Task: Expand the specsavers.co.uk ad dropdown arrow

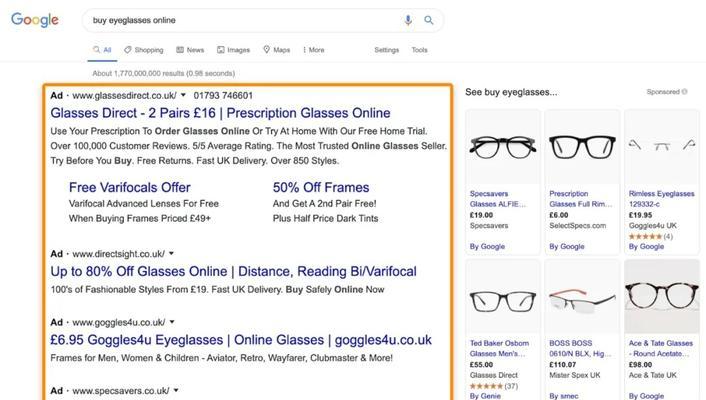Action: tap(176, 391)
